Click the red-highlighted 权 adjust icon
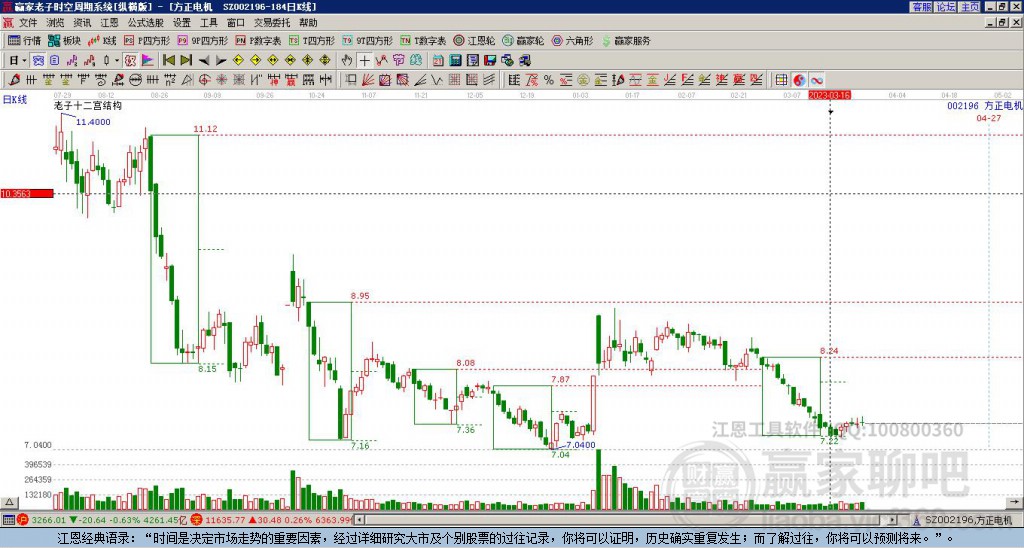The width and height of the screenshot is (1024, 548). 130,61
